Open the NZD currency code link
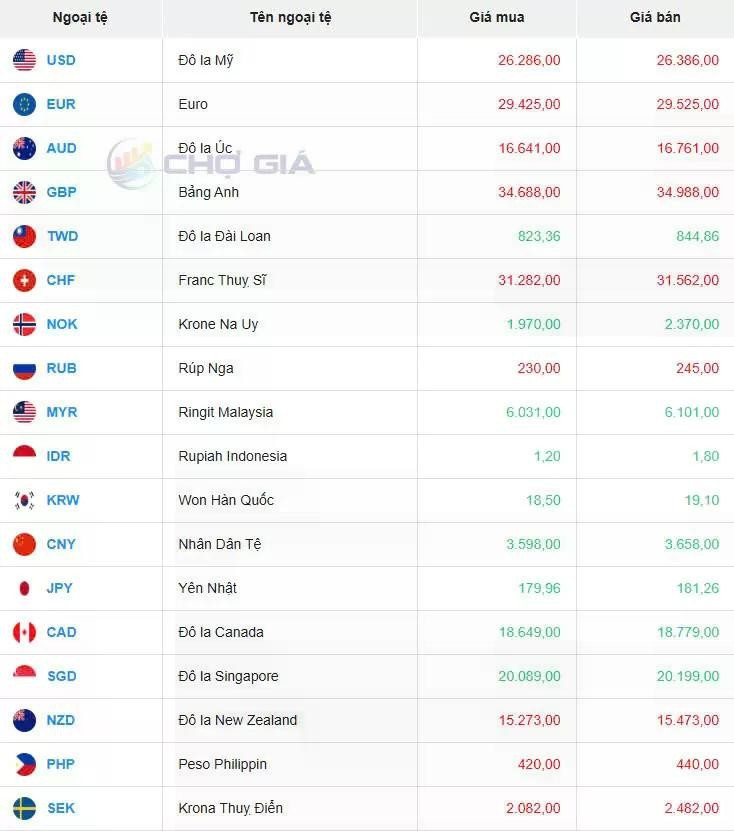The width and height of the screenshot is (734, 831). [61, 720]
